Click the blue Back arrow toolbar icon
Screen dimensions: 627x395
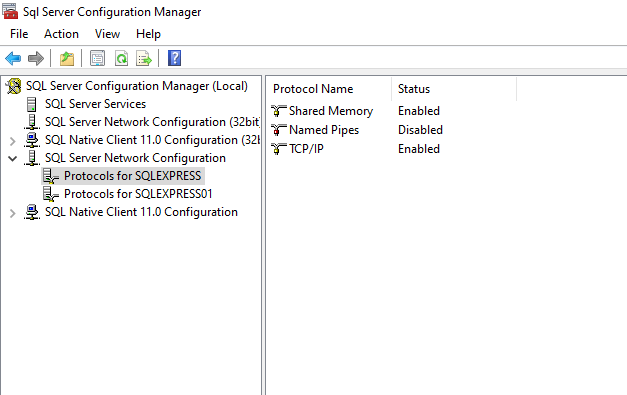(13, 58)
